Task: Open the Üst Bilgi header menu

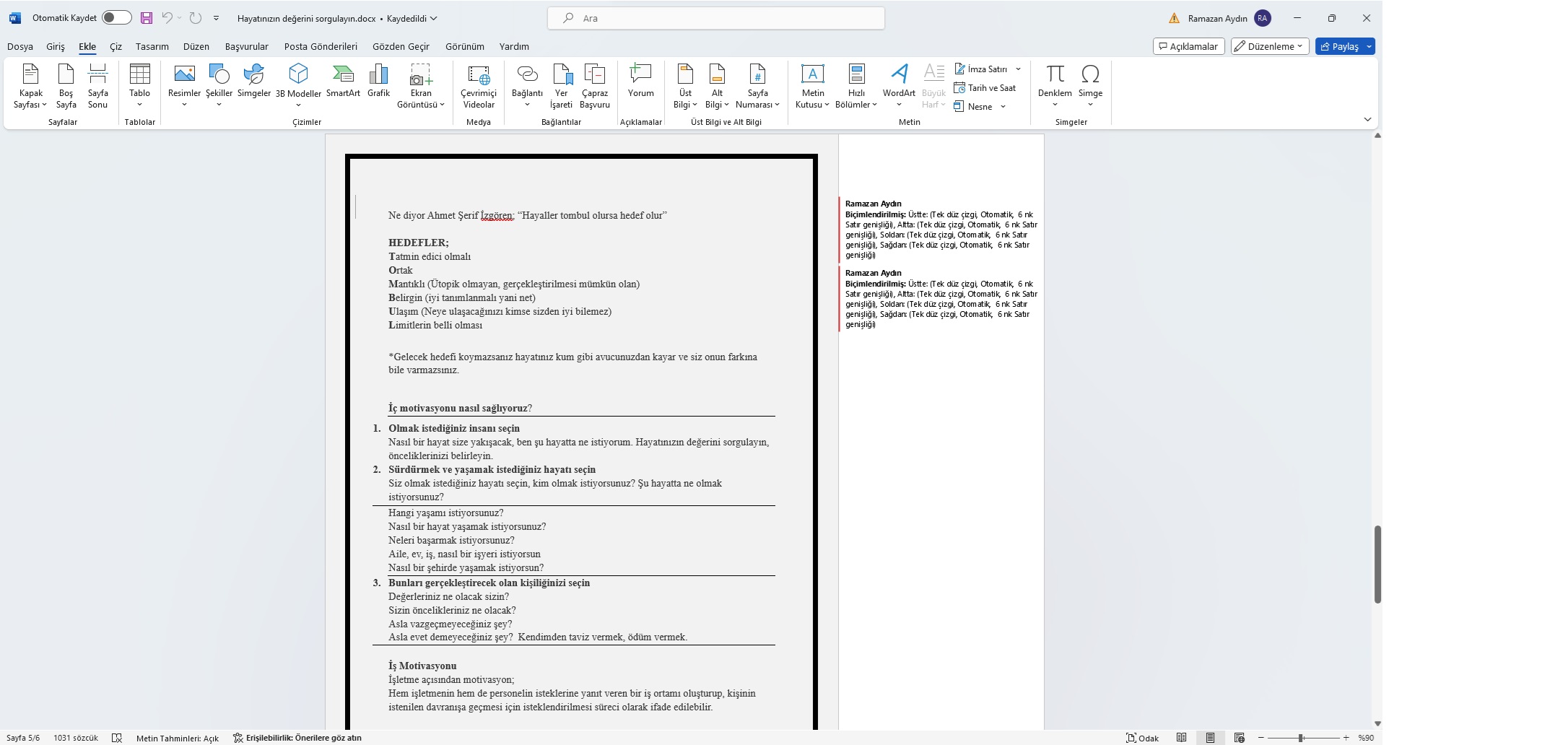Action: 685,86
